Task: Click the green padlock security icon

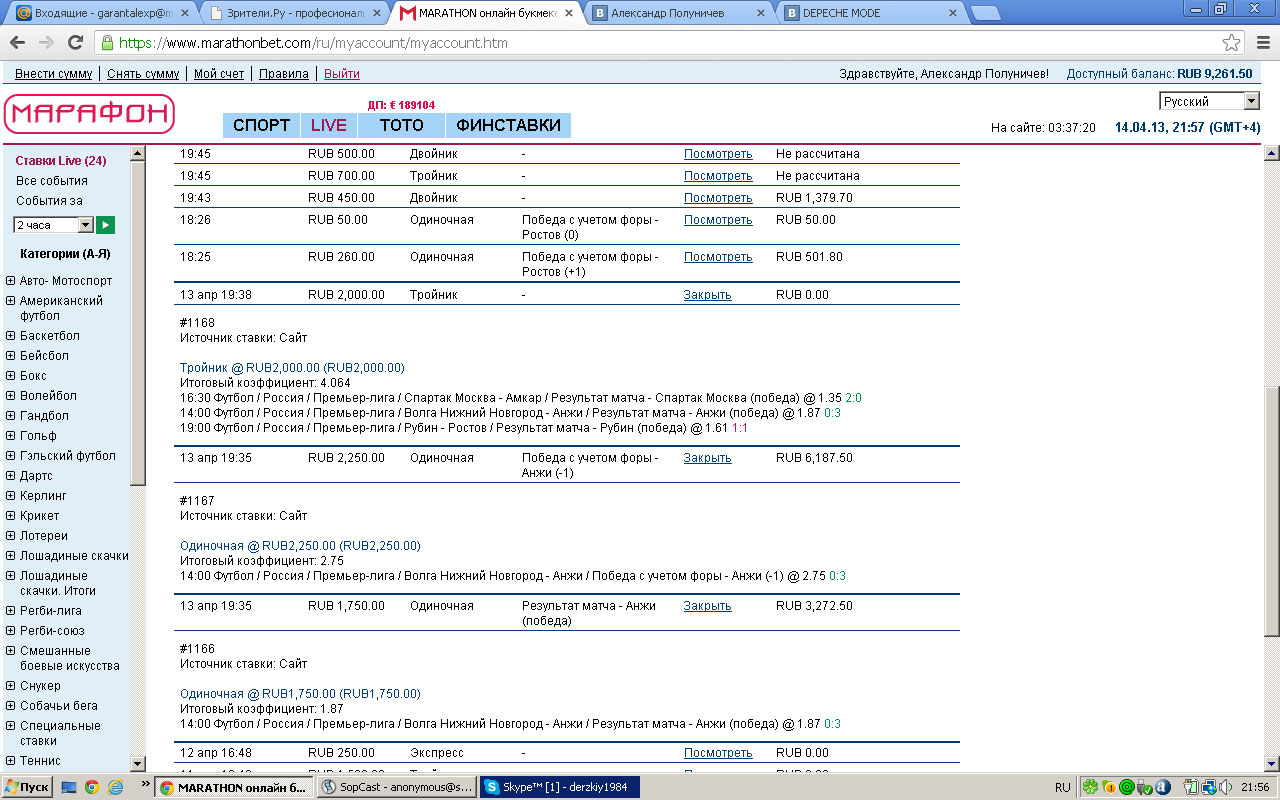Action: (x=107, y=43)
